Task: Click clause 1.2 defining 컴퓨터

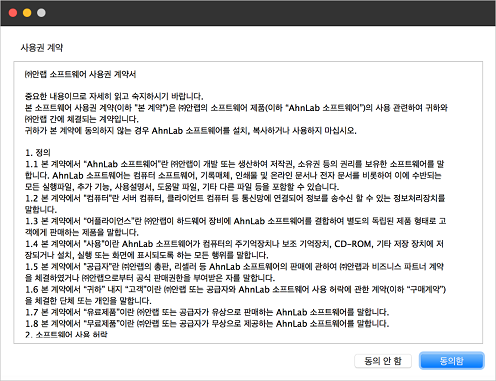Action: (x=235, y=204)
